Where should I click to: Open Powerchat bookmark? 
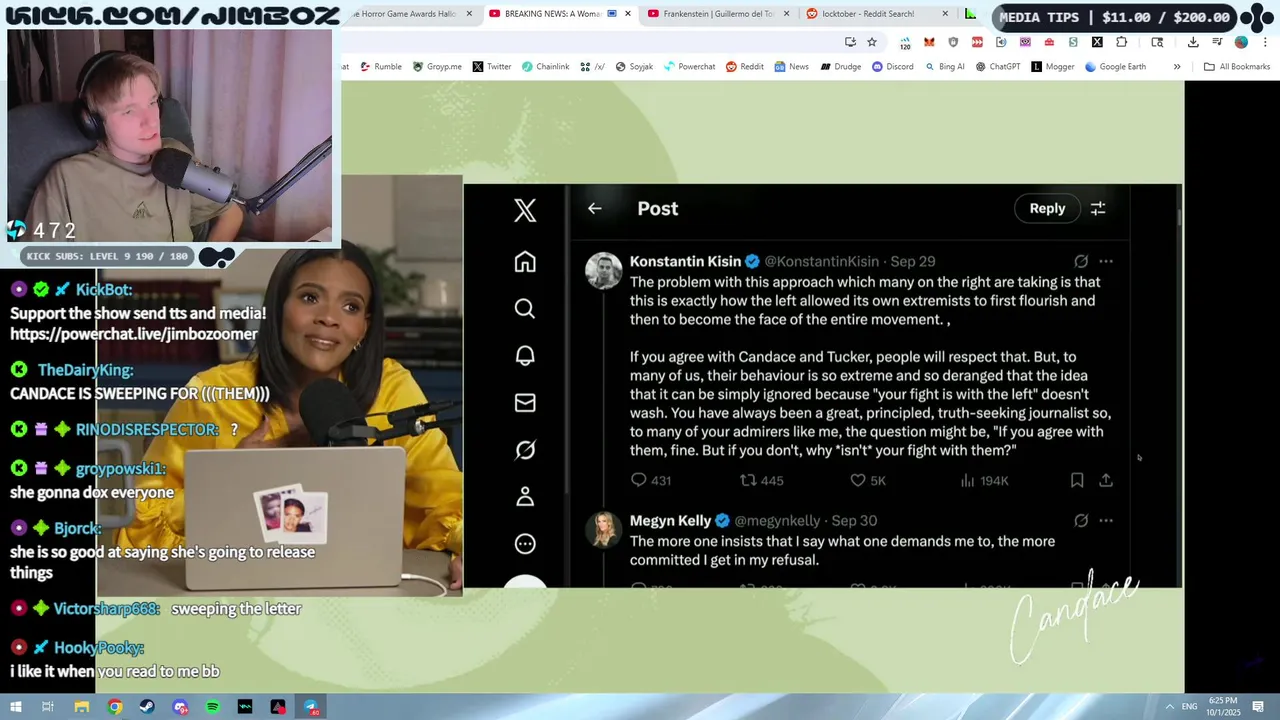pos(690,67)
